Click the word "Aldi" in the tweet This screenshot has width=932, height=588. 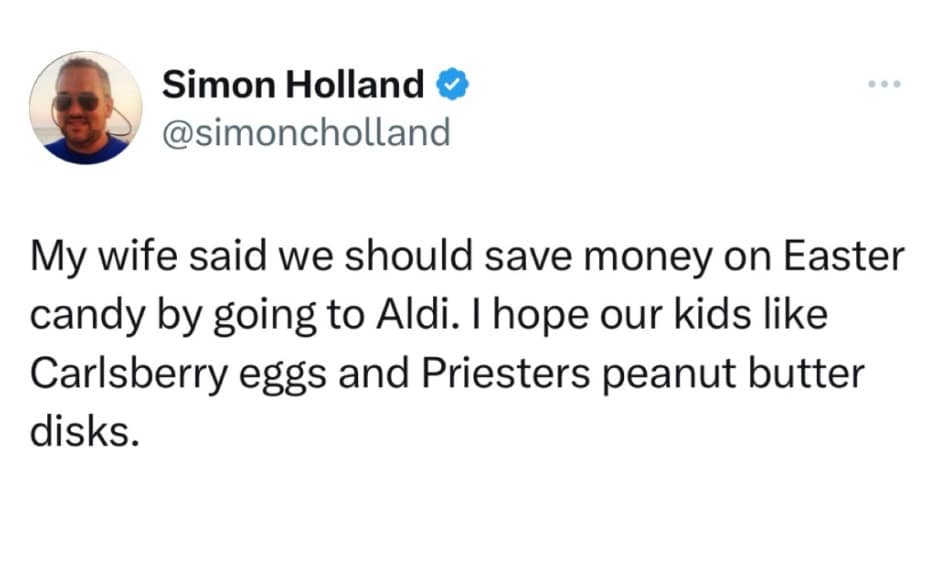pyautogui.click(x=405, y=315)
